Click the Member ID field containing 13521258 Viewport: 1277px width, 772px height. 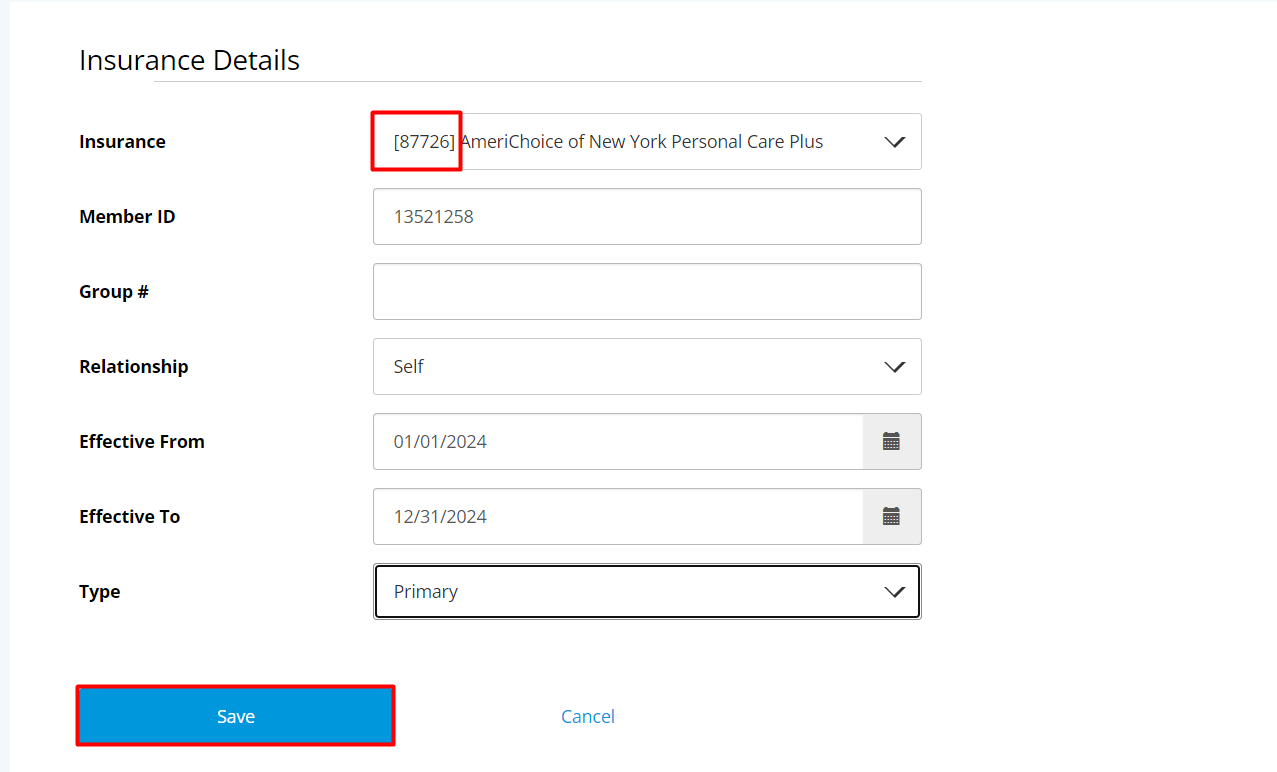click(647, 216)
